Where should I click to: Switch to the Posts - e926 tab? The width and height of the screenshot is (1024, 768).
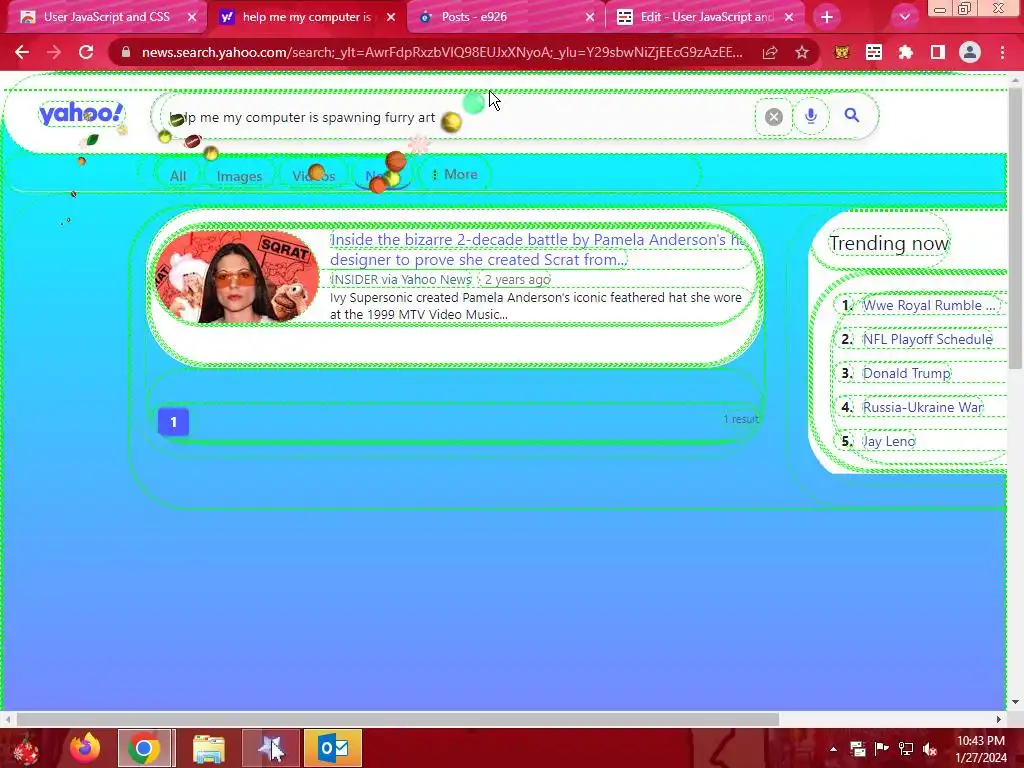click(x=503, y=17)
